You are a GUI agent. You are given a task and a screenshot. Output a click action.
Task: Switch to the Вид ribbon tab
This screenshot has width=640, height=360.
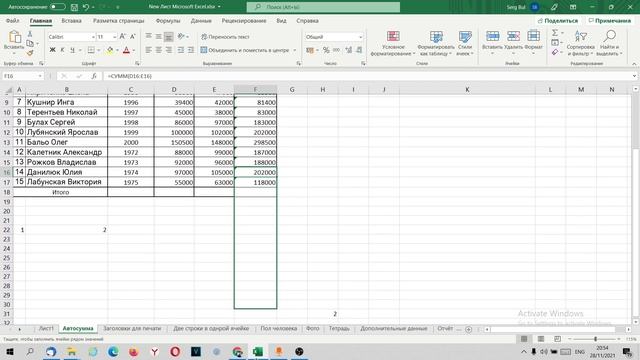(x=281, y=20)
